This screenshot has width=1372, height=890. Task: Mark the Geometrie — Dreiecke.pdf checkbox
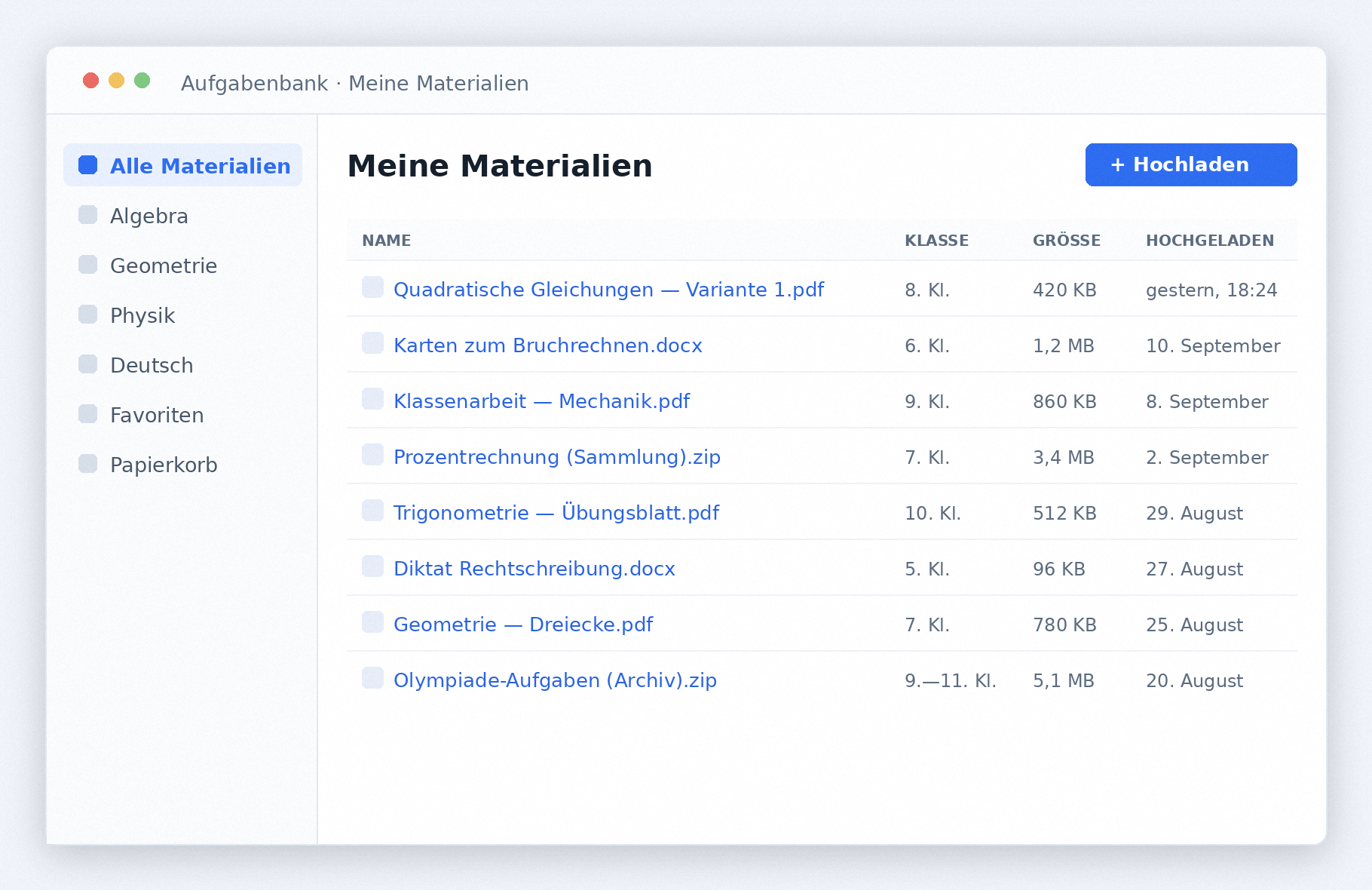point(372,622)
